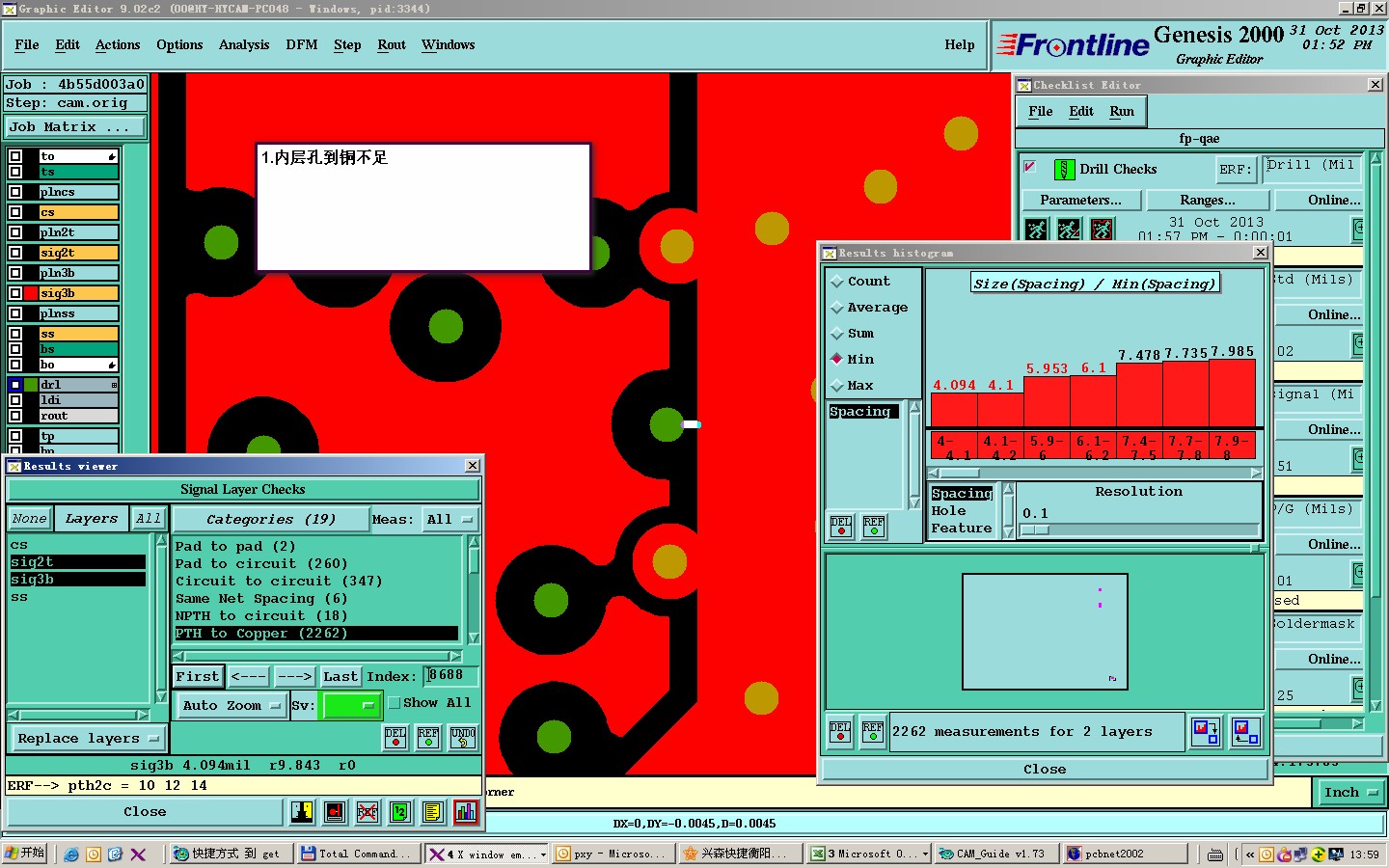The image size is (1389, 868).
Task: Select Max radio option in histogram
Action: (x=852, y=386)
